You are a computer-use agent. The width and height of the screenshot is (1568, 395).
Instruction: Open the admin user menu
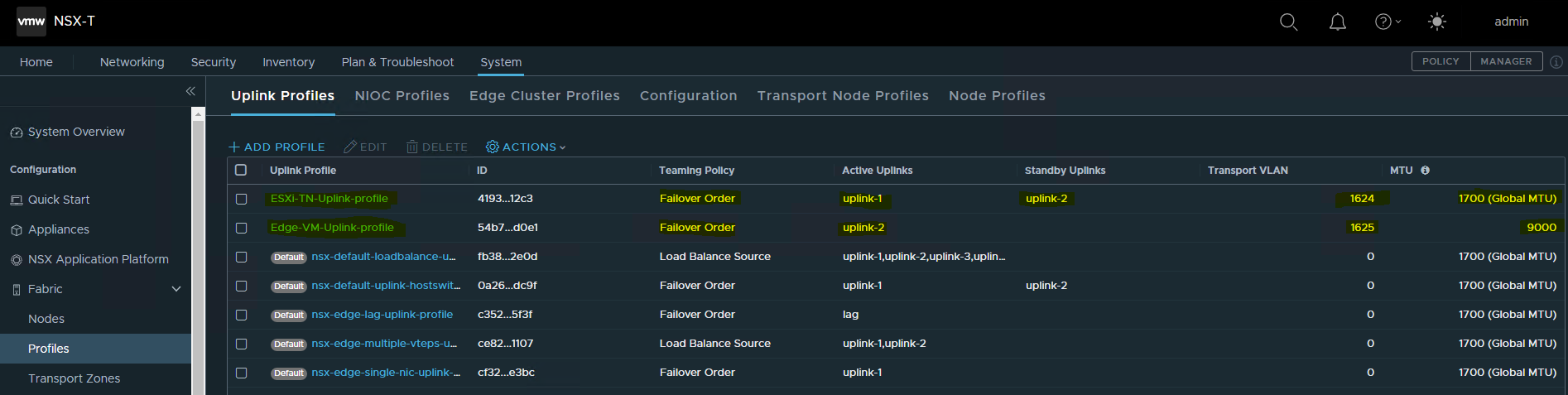point(1511,22)
